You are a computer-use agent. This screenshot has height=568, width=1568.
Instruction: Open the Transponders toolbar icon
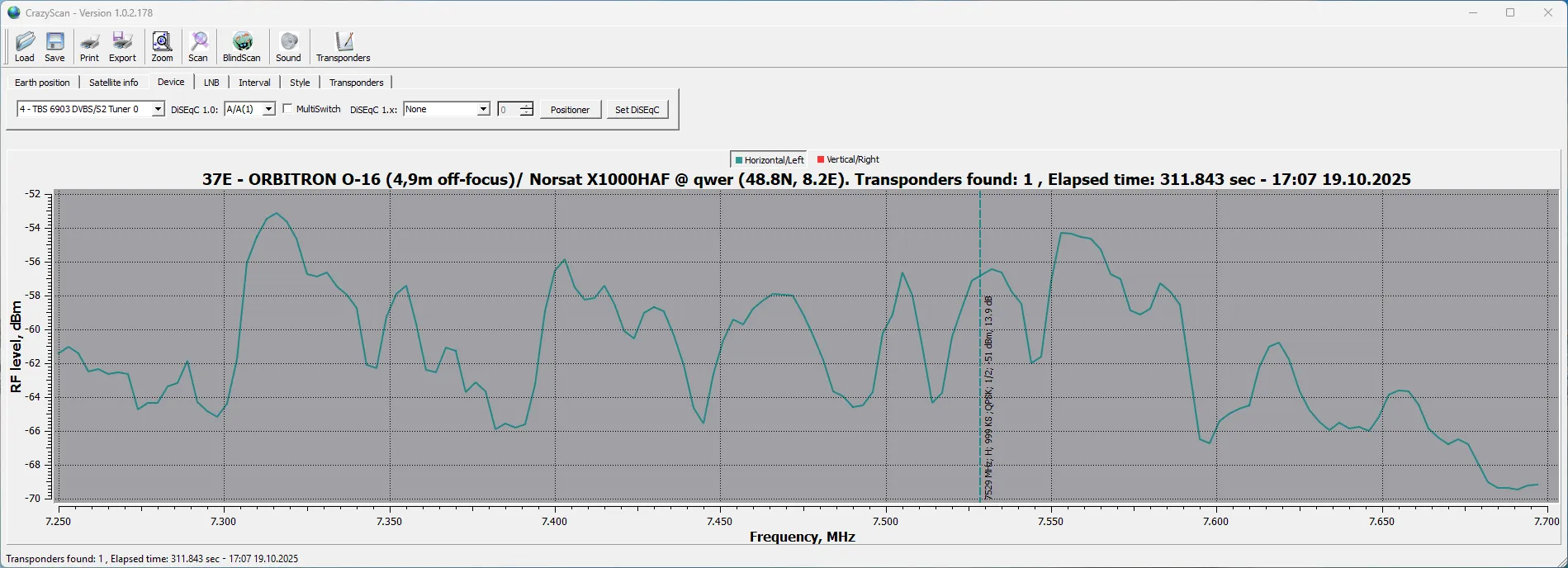coord(343,46)
